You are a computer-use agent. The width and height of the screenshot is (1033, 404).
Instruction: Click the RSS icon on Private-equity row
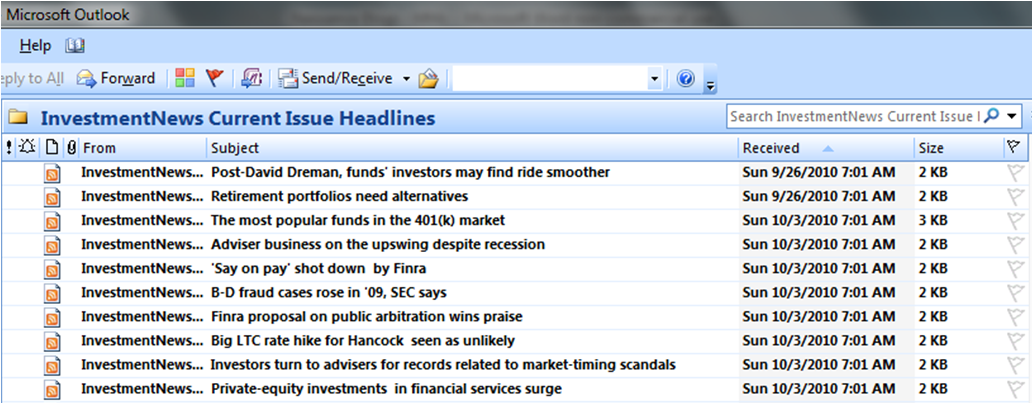pyautogui.click(x=53, y=390)
